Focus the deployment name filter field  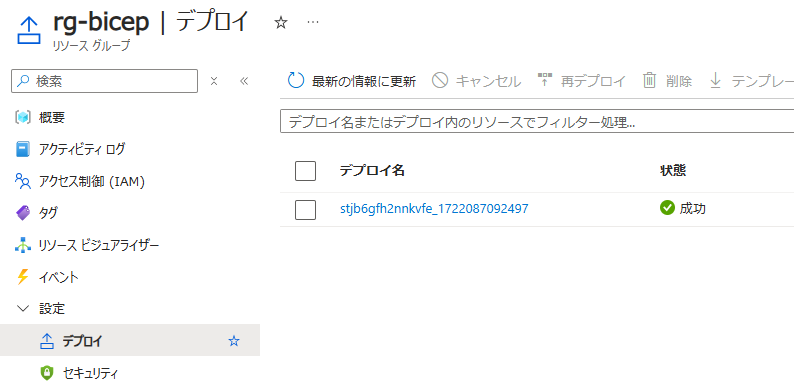537,122
